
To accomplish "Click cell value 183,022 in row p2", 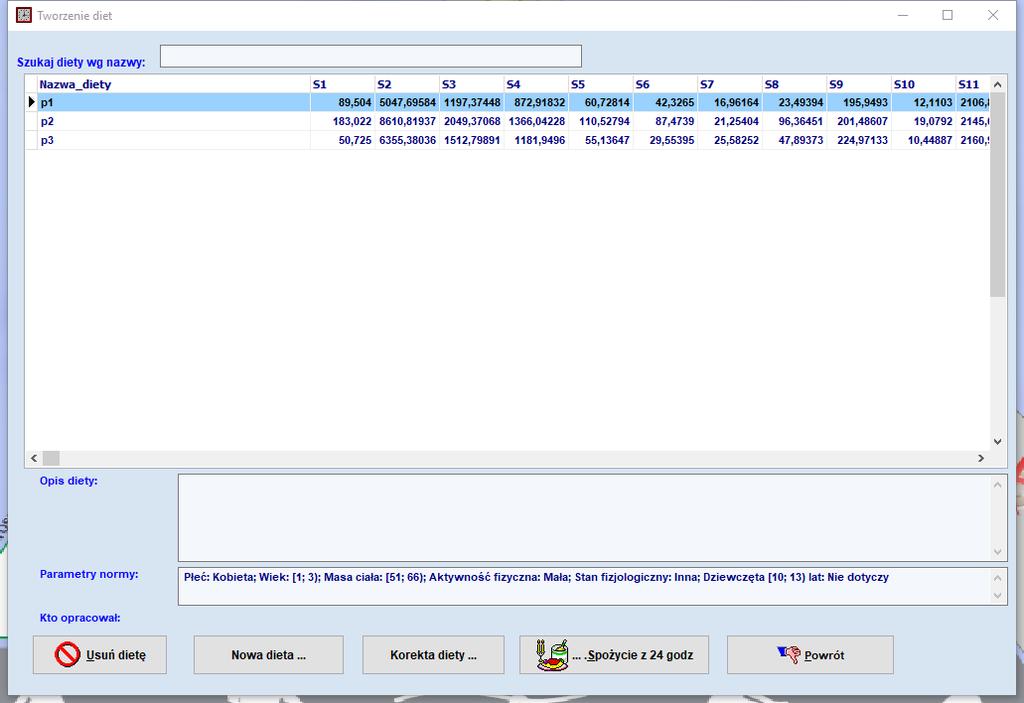I will (352, 122).
